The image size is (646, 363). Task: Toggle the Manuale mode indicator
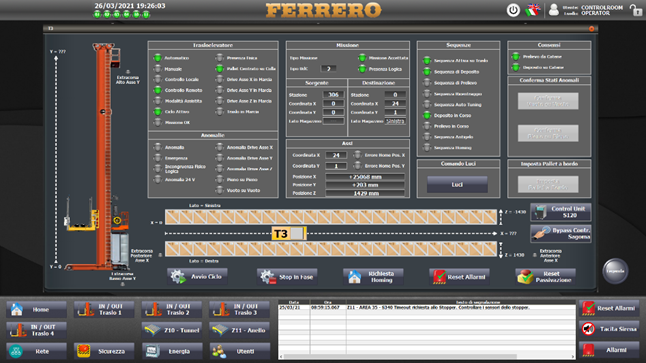point(157,69)
